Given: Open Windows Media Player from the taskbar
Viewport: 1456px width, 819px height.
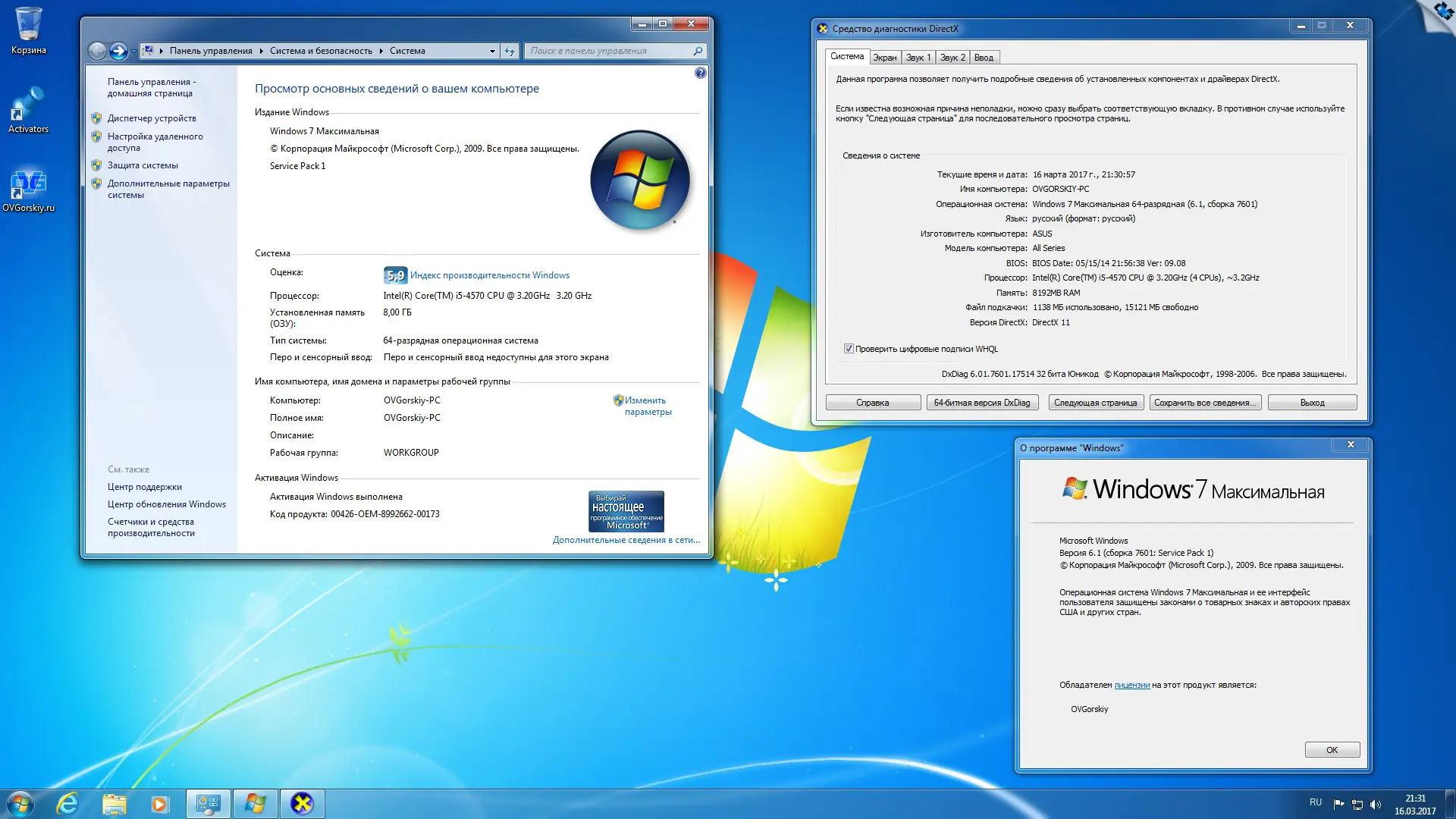Looking at the screenshot, I should coord(159,803).
